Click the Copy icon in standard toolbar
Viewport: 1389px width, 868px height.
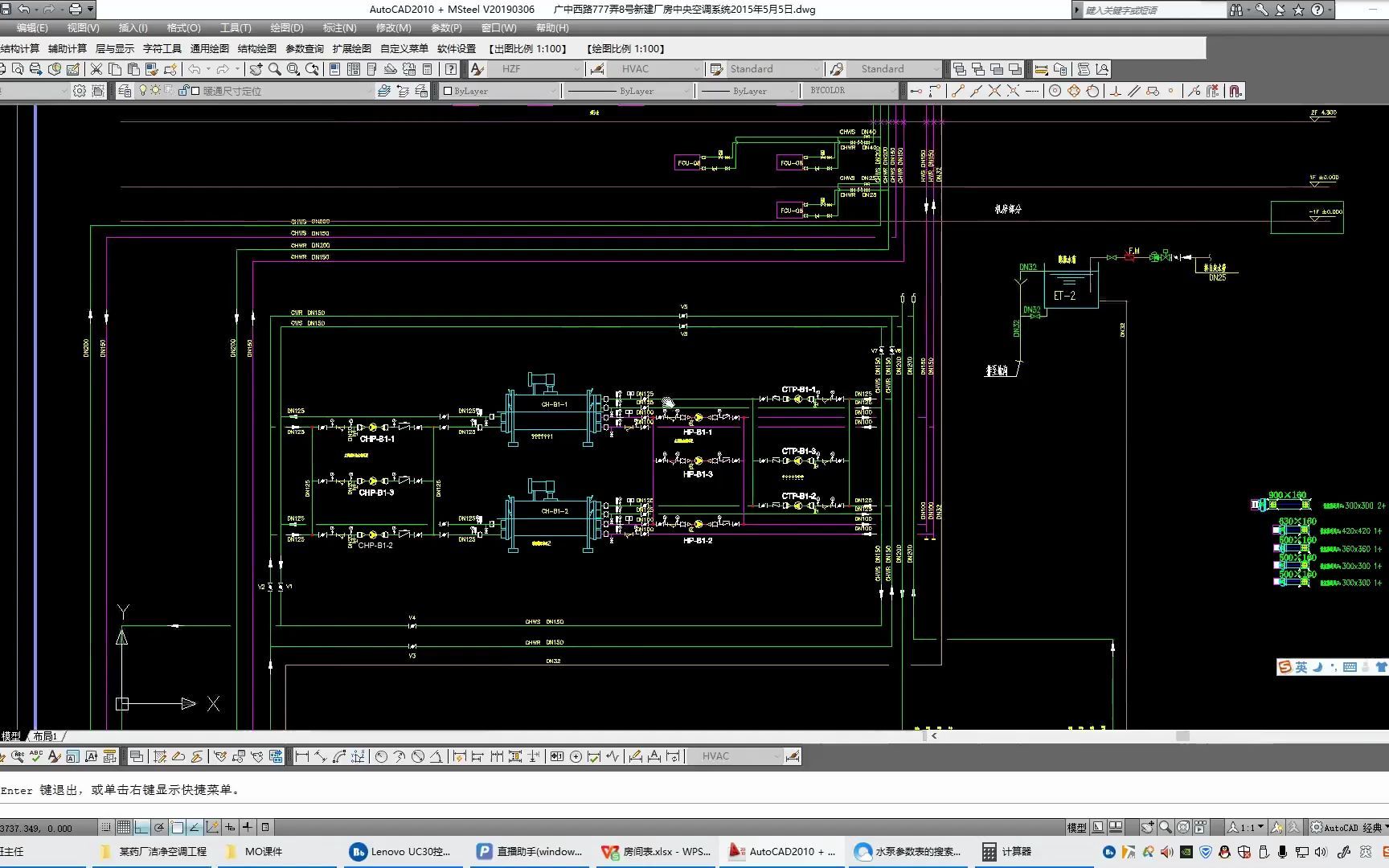click(115, 69)
